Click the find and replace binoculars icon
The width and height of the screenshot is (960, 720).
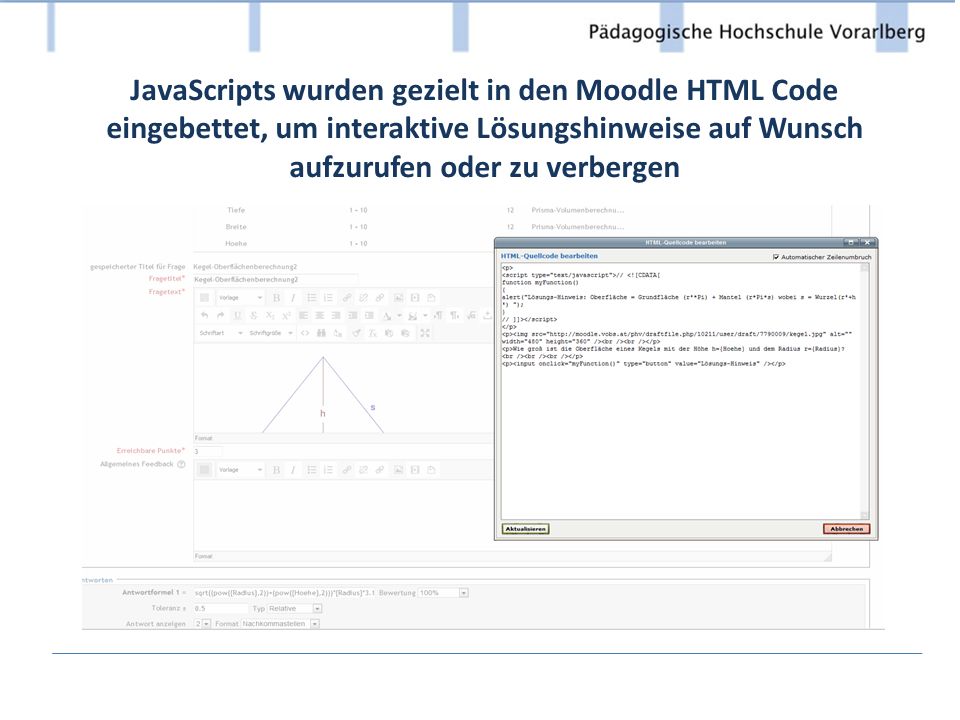tap(321, 333)
